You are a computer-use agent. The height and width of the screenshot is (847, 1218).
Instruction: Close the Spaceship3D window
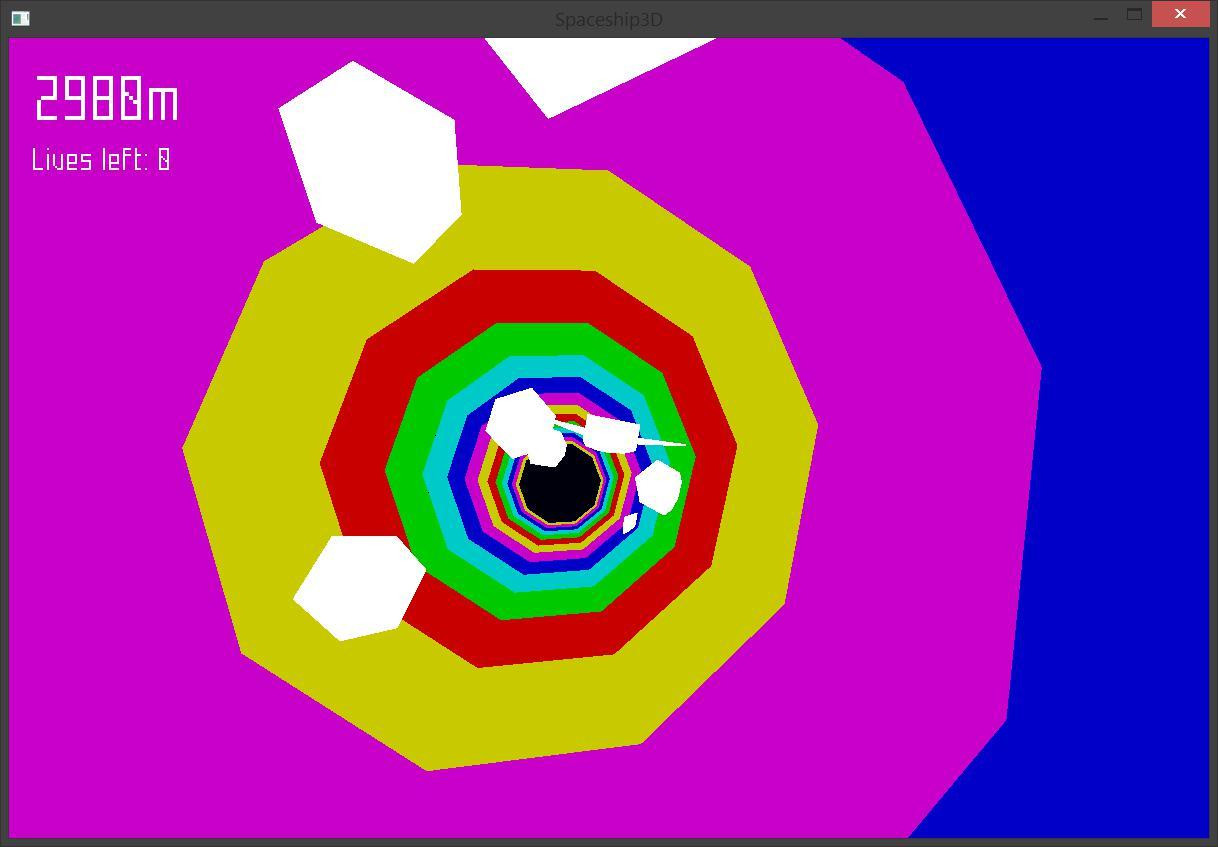(1180, 14)
